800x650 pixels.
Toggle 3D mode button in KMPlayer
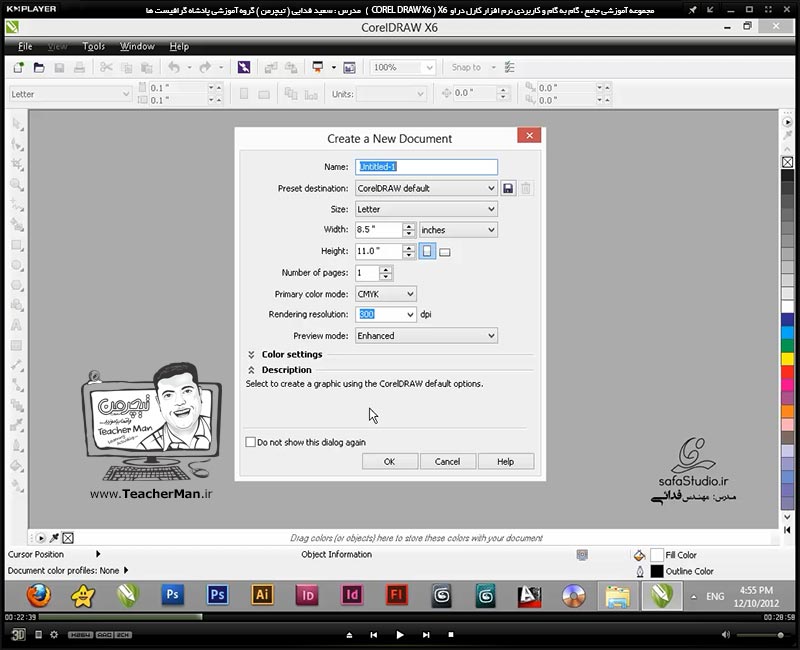point(18,634)
